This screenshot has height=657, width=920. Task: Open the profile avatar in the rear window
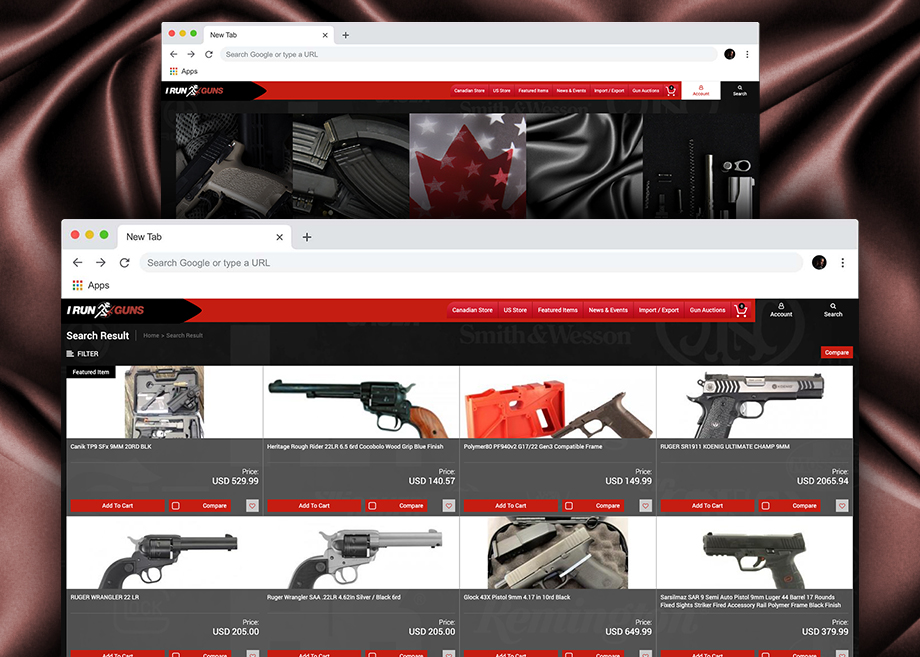click(730, 54)
